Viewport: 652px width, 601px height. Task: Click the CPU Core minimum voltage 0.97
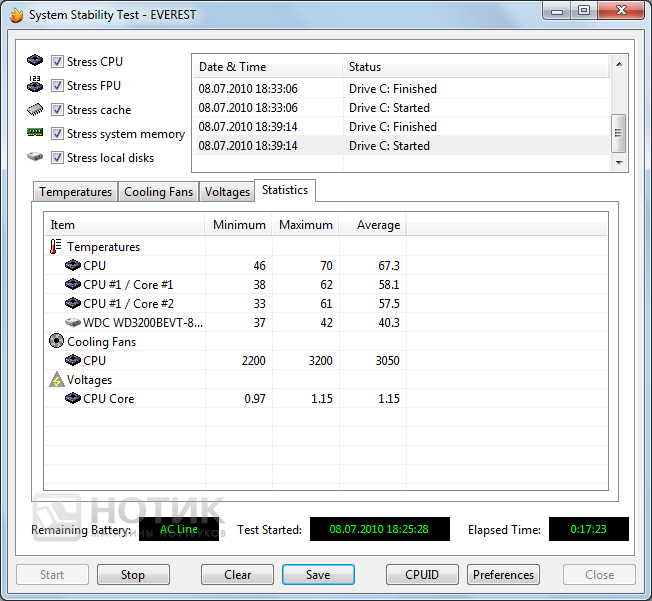point(255,399)
